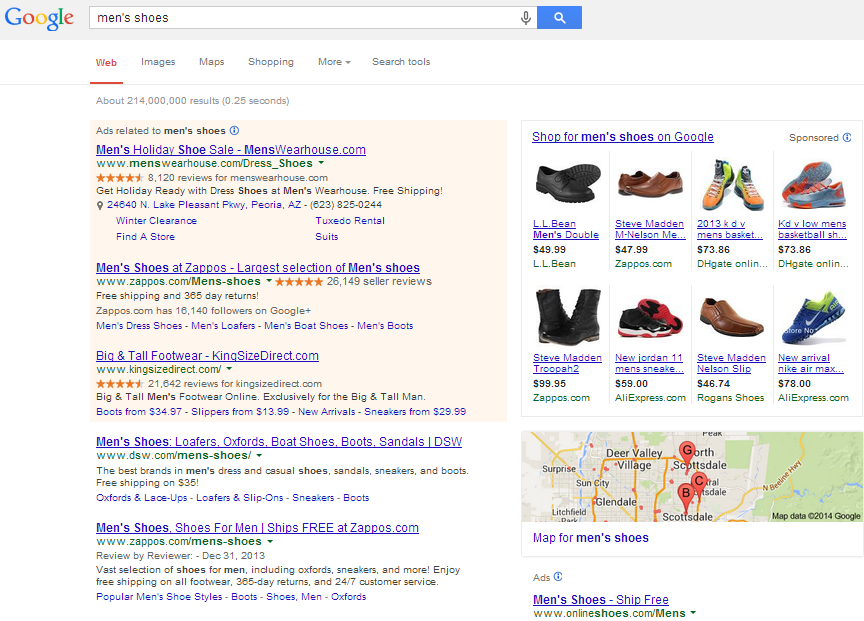Click the L.L.Bean black shoe image
This screenshot has width=864, height=621.
568,184
